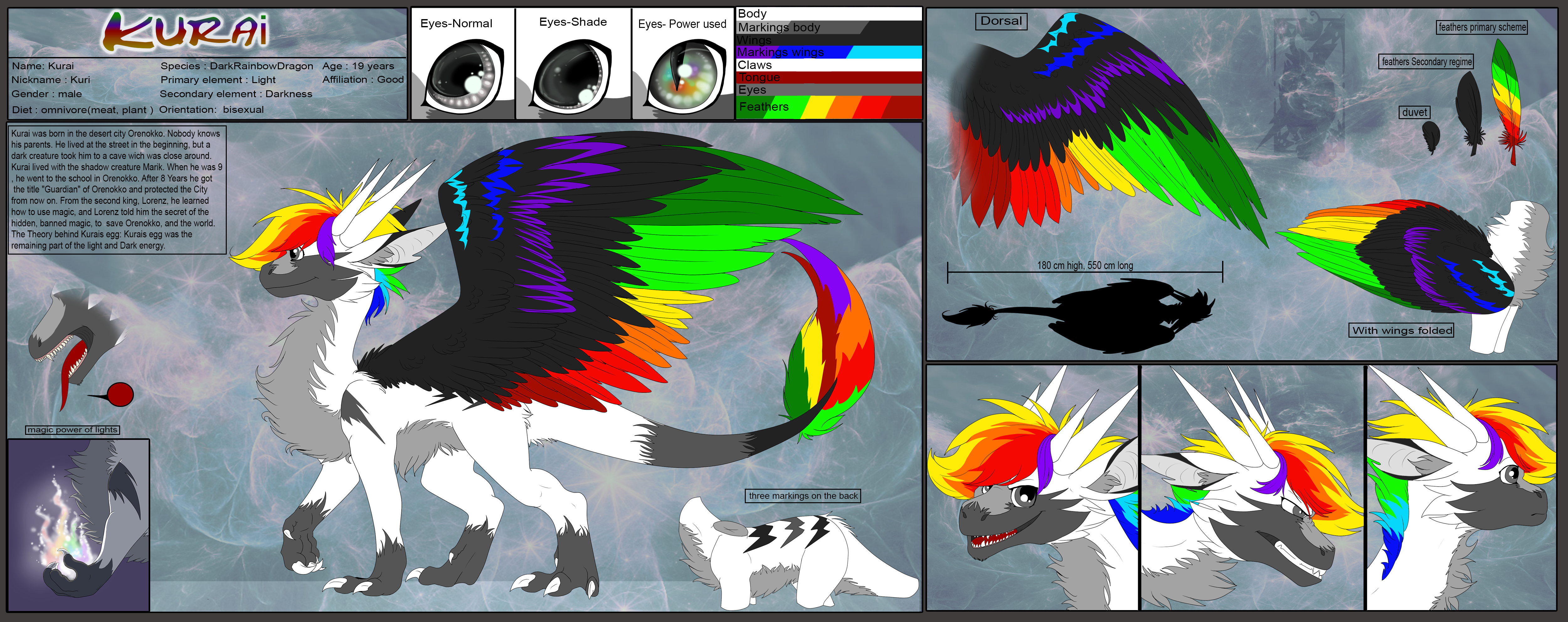The image size is (1568, 622).
Task: Click the 'Eyes- Power used' label
Action: [x=682, y=24]
